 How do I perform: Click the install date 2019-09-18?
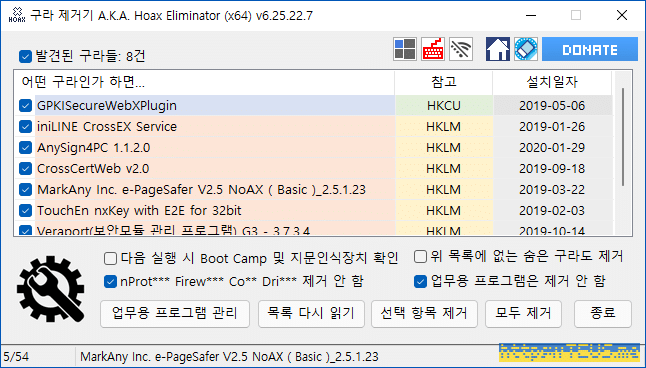(x=552, y=169)
